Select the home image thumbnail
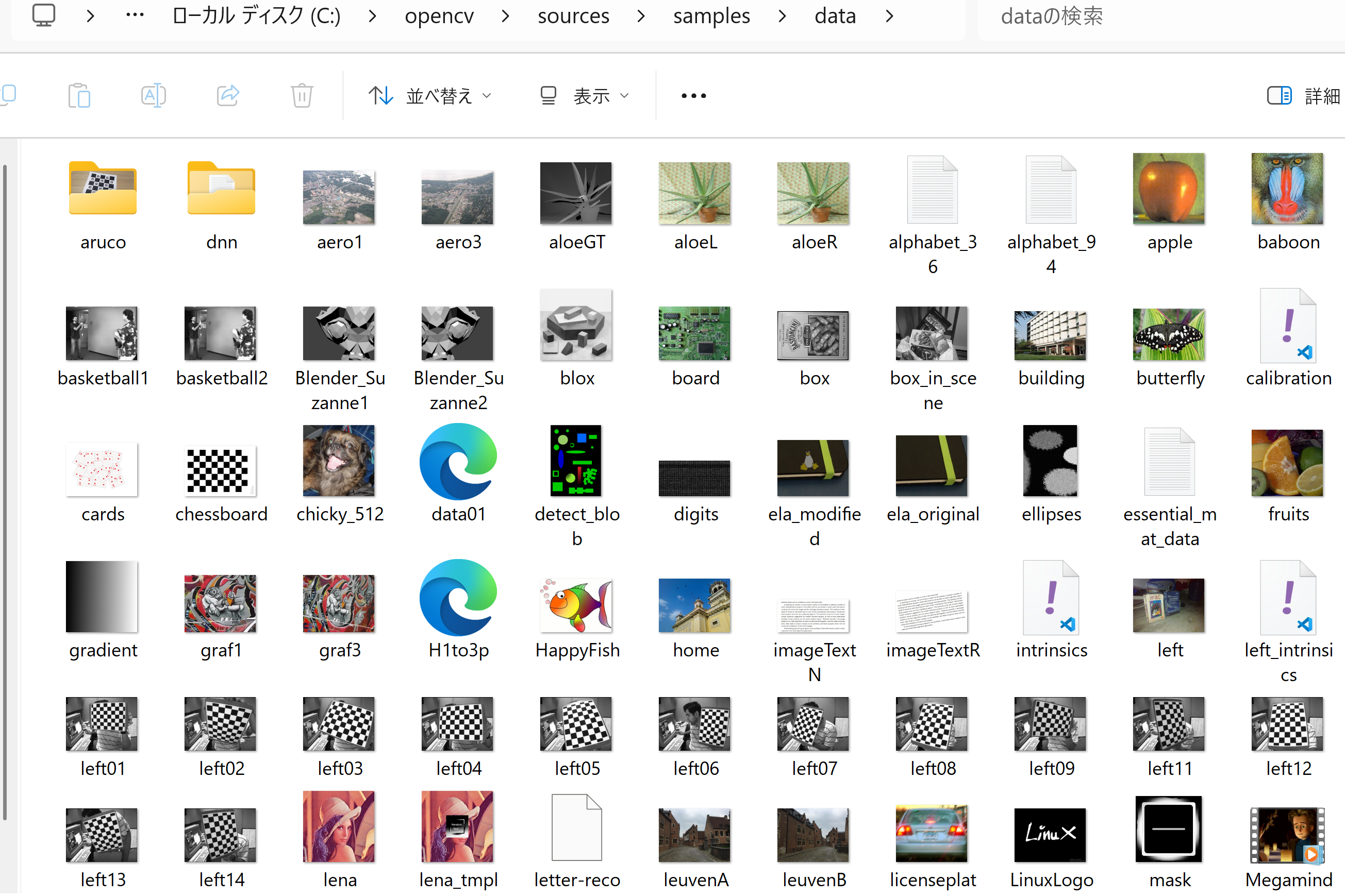 [x=694, y=605]
